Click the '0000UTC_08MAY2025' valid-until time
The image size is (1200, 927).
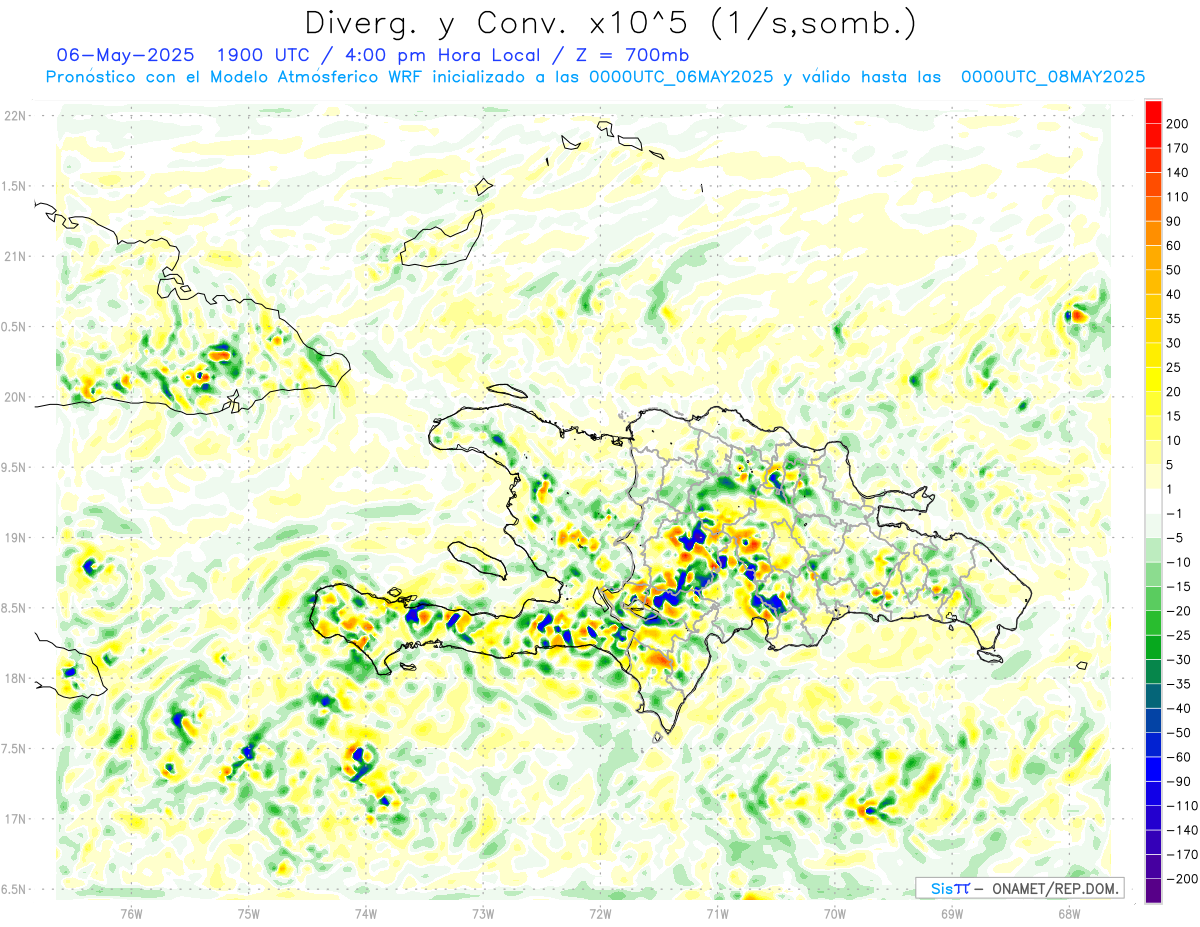pos(1053,76)
